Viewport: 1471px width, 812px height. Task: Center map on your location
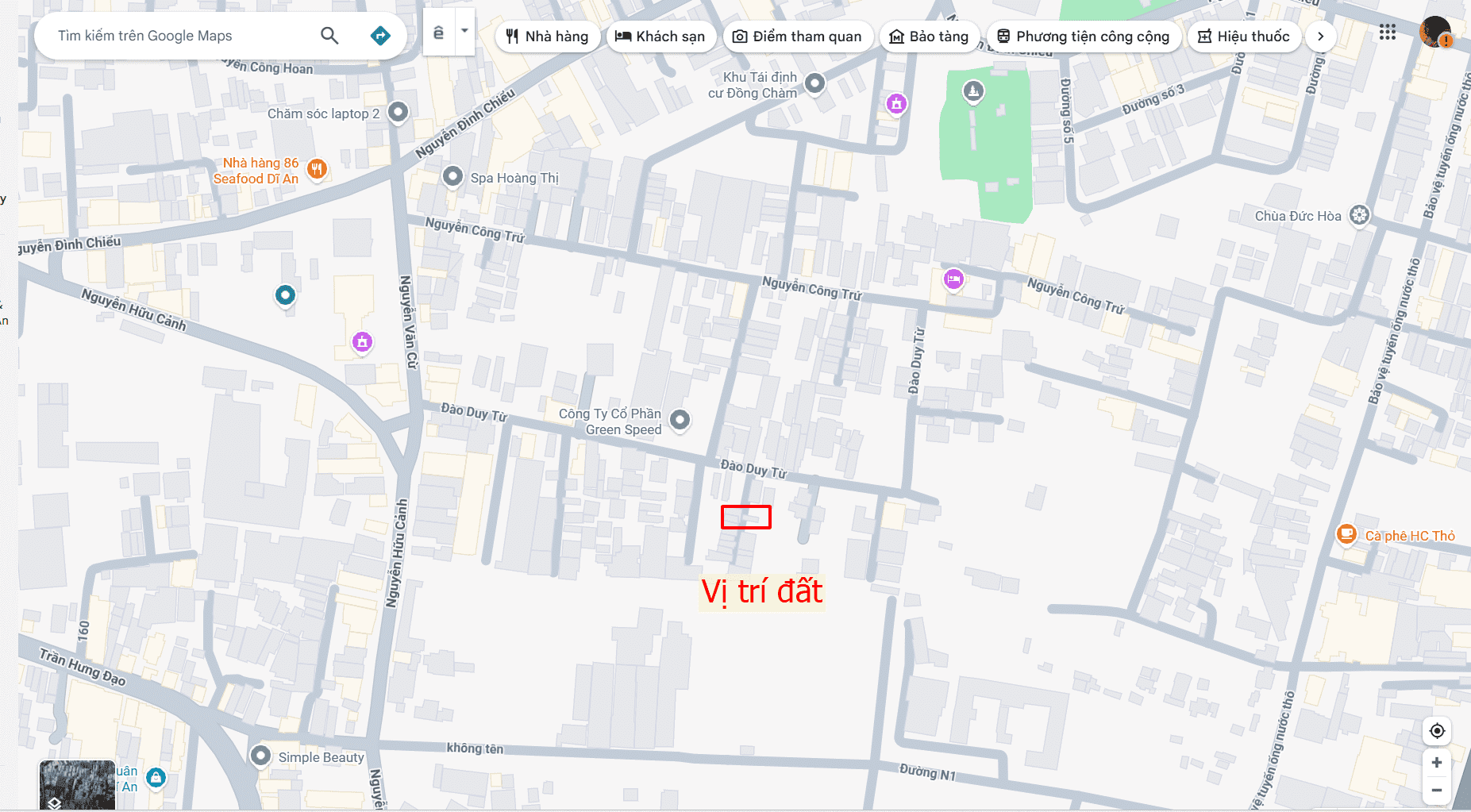click(1437, 731)
